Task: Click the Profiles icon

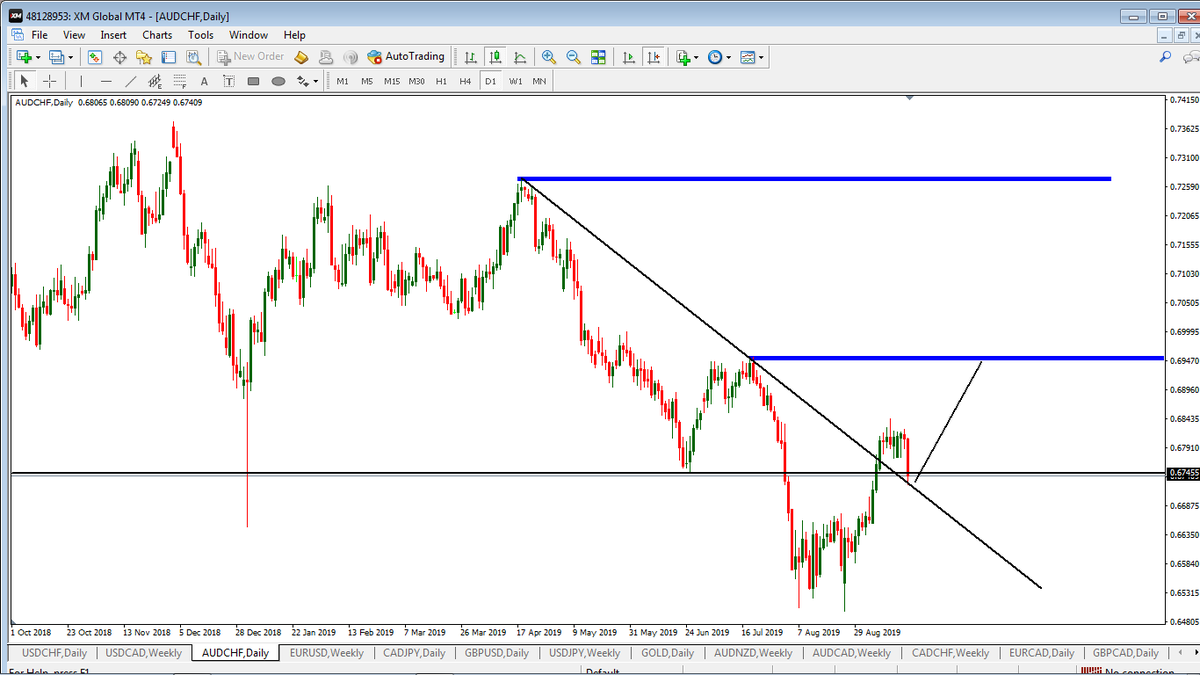Action: (x=56, y=57)
